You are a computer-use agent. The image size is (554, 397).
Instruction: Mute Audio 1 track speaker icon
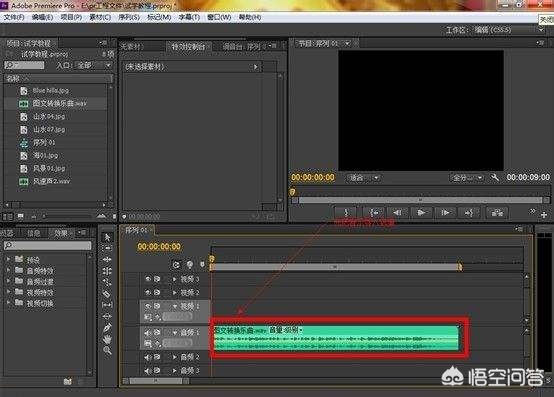pyautogui.click(x=148, y=332)
